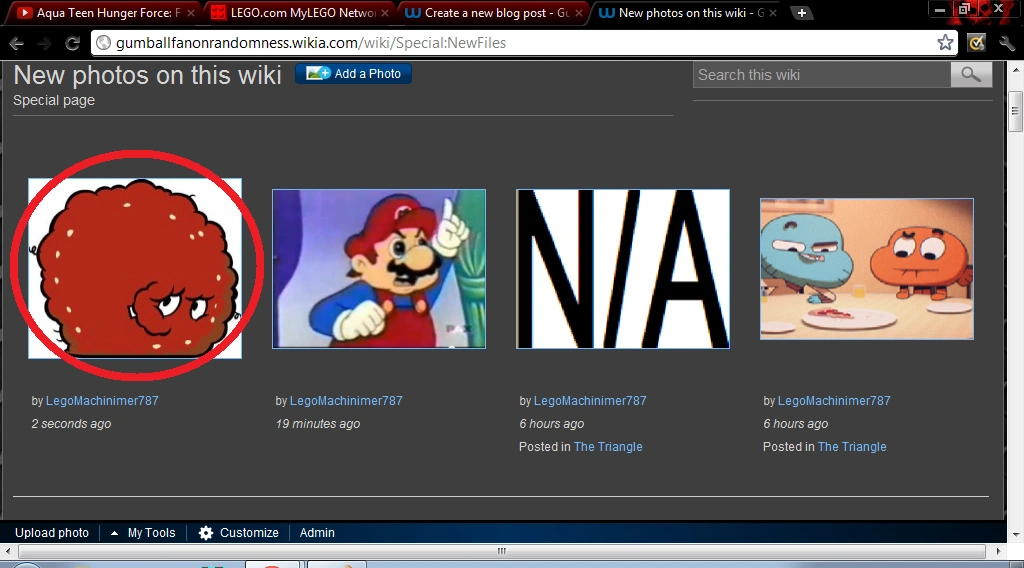1024x568 pixels.
Task: Click the vertical scrollbar down arrow
Action: click(x=1016, y=535)
